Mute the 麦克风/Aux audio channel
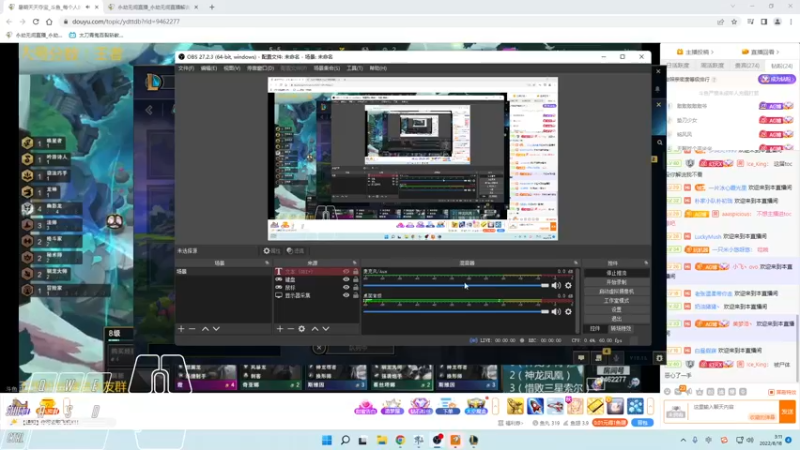The height and width of the screenshot is (450, 800). (x=556, y=285)
